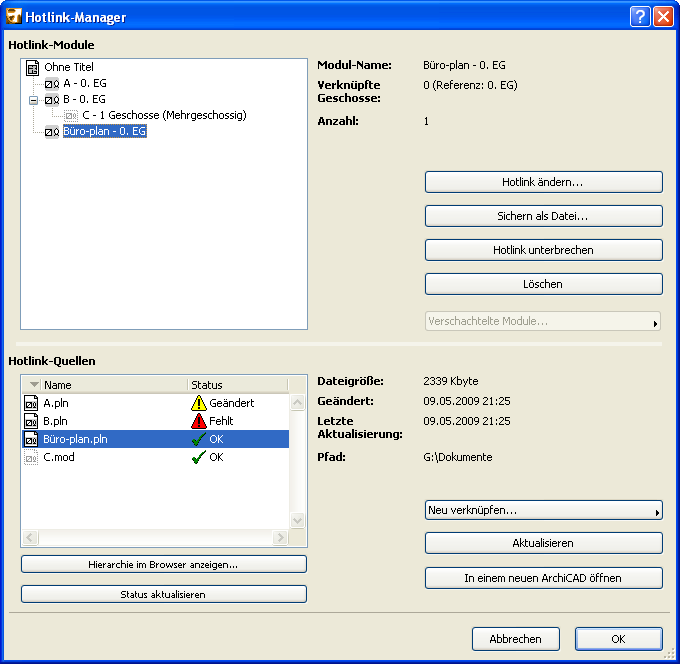Click Hotlink unterbrechen button
680x664 pixels.
[x=543, y=250]
